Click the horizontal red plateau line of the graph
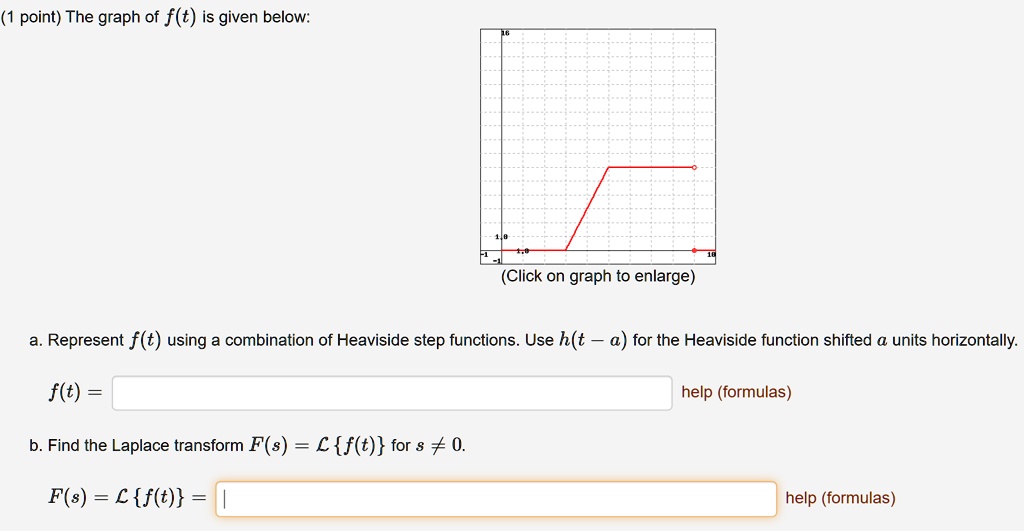 point(651,167)
